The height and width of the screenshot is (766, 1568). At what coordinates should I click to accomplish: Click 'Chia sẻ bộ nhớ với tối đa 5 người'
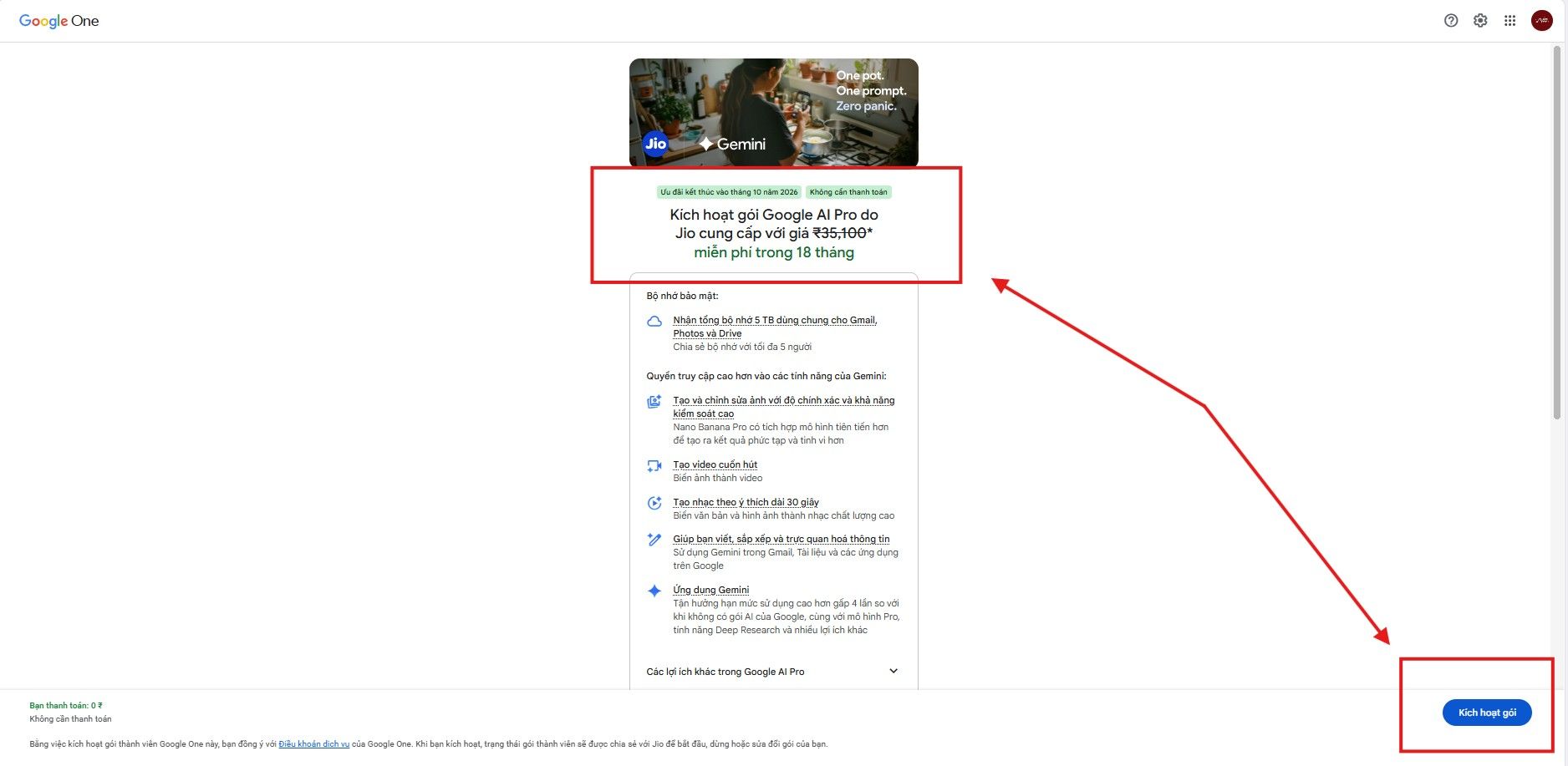tap(742, 347)
